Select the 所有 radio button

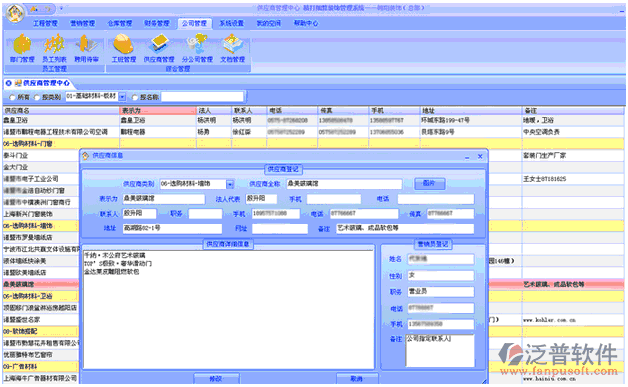[x=12, y=97]
